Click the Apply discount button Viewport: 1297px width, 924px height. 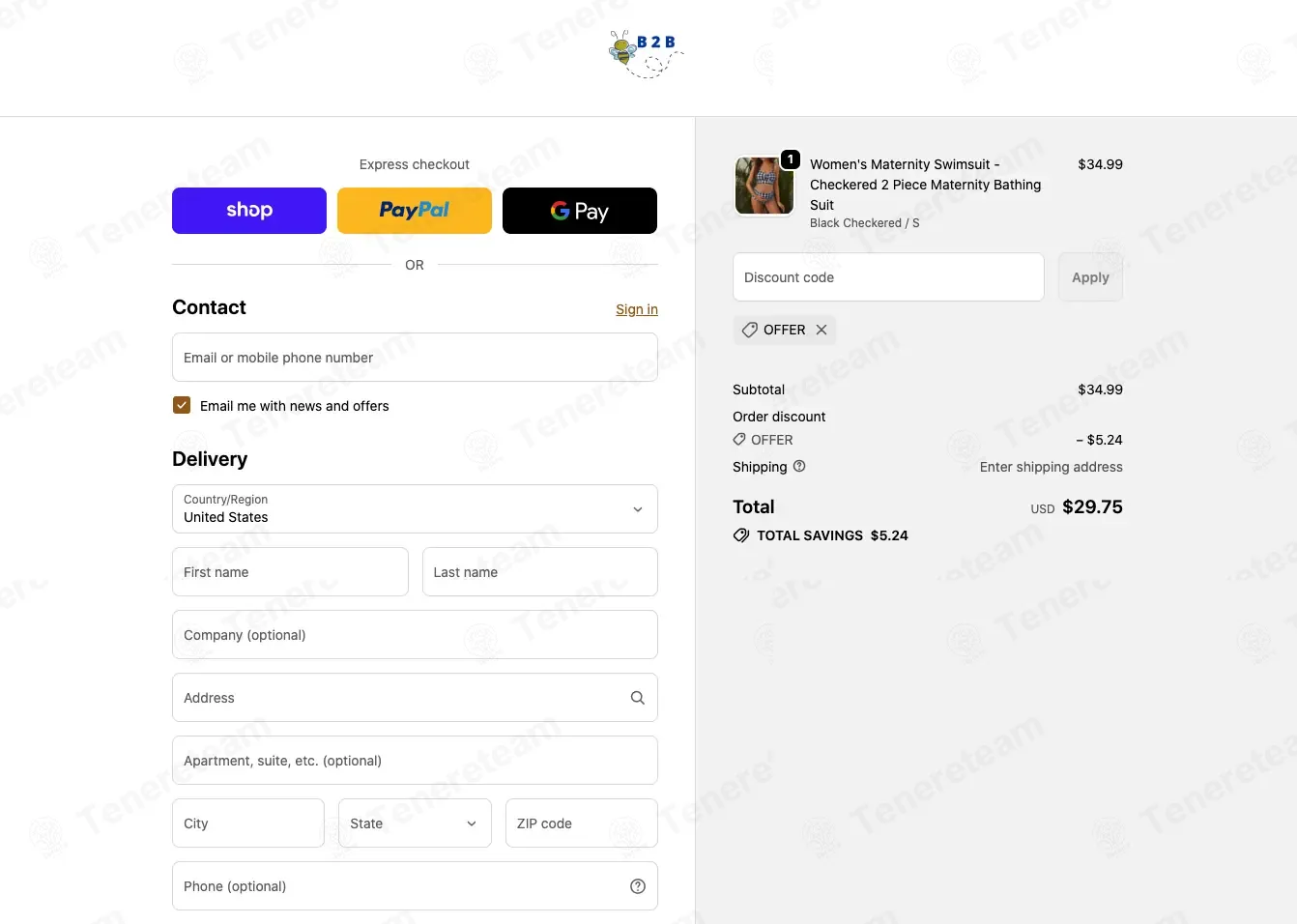pos(1090,277)
